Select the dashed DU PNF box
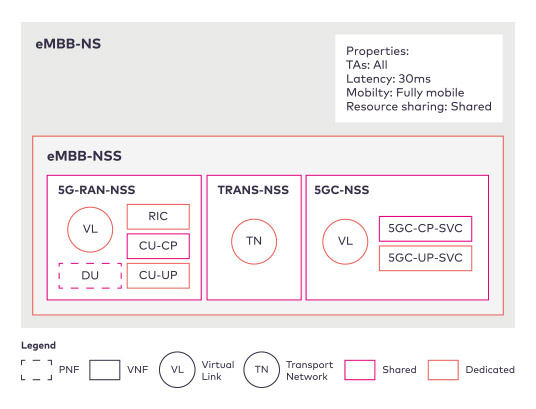Image resolution: width=536 pixels, height=409 pixels. click(x=90, y=276)
